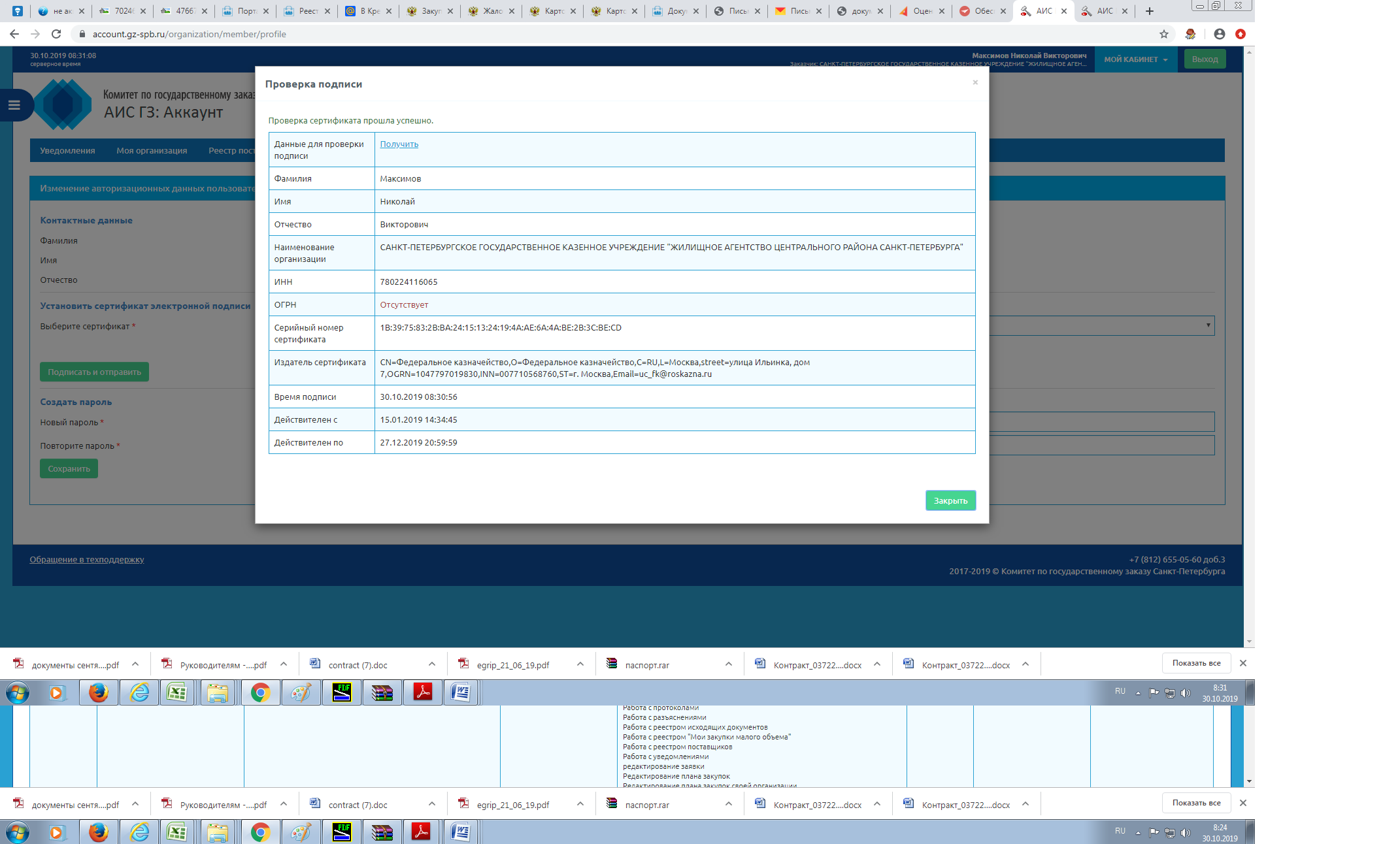The width and height of the screenshot is (1400, 844).
Task: Expand options for паспорт.rar download
Action: (728, 664)
